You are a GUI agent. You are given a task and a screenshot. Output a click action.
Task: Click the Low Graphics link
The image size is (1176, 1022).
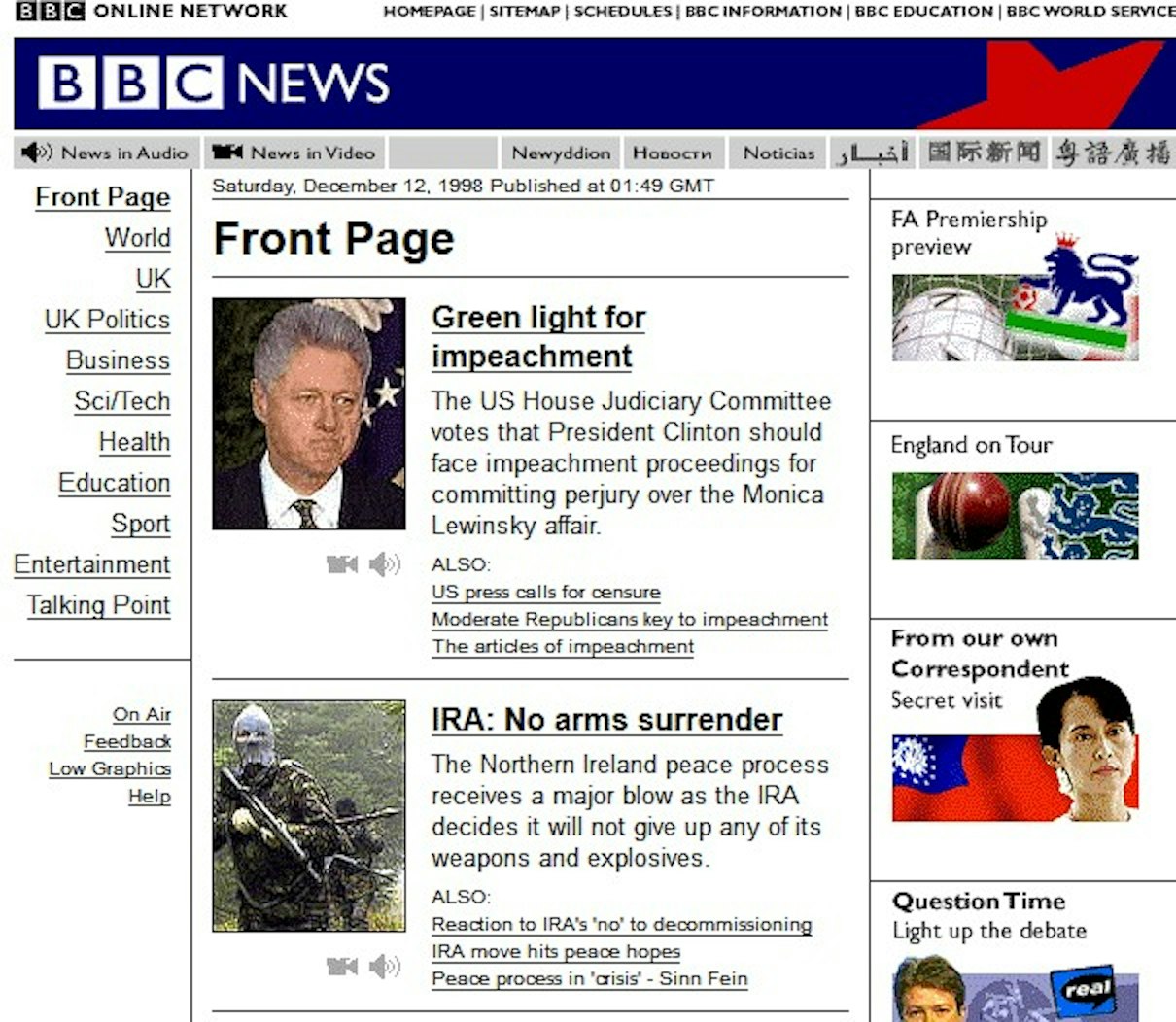(x=110, y=768)
